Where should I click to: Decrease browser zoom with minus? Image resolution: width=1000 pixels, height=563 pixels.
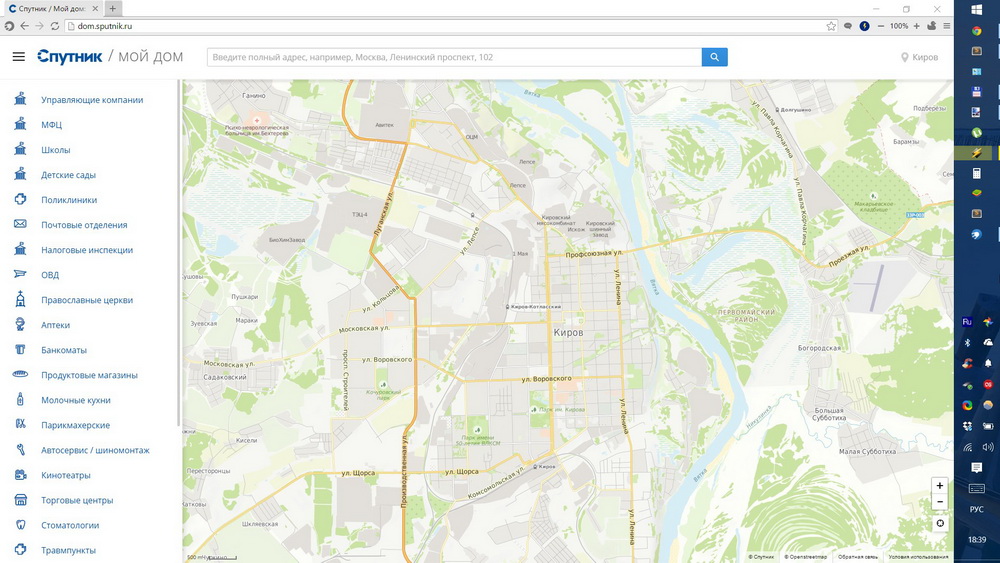tap(881, 26)
